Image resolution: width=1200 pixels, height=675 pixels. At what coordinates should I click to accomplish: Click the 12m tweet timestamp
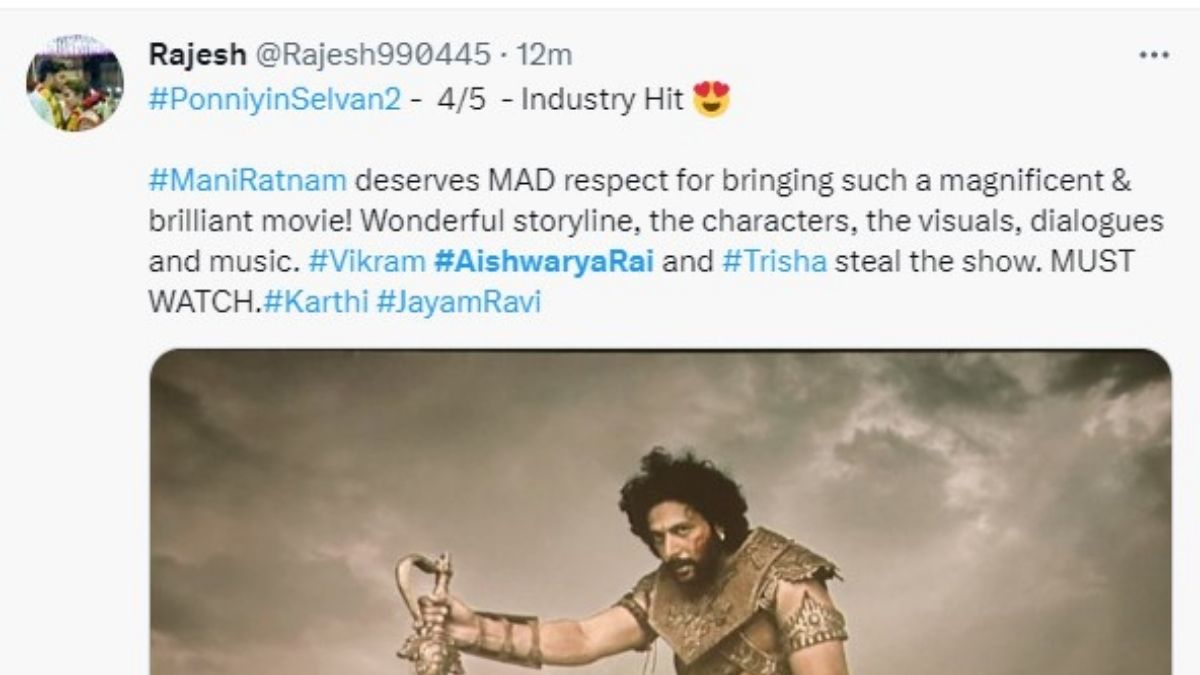tap(546, 54)
